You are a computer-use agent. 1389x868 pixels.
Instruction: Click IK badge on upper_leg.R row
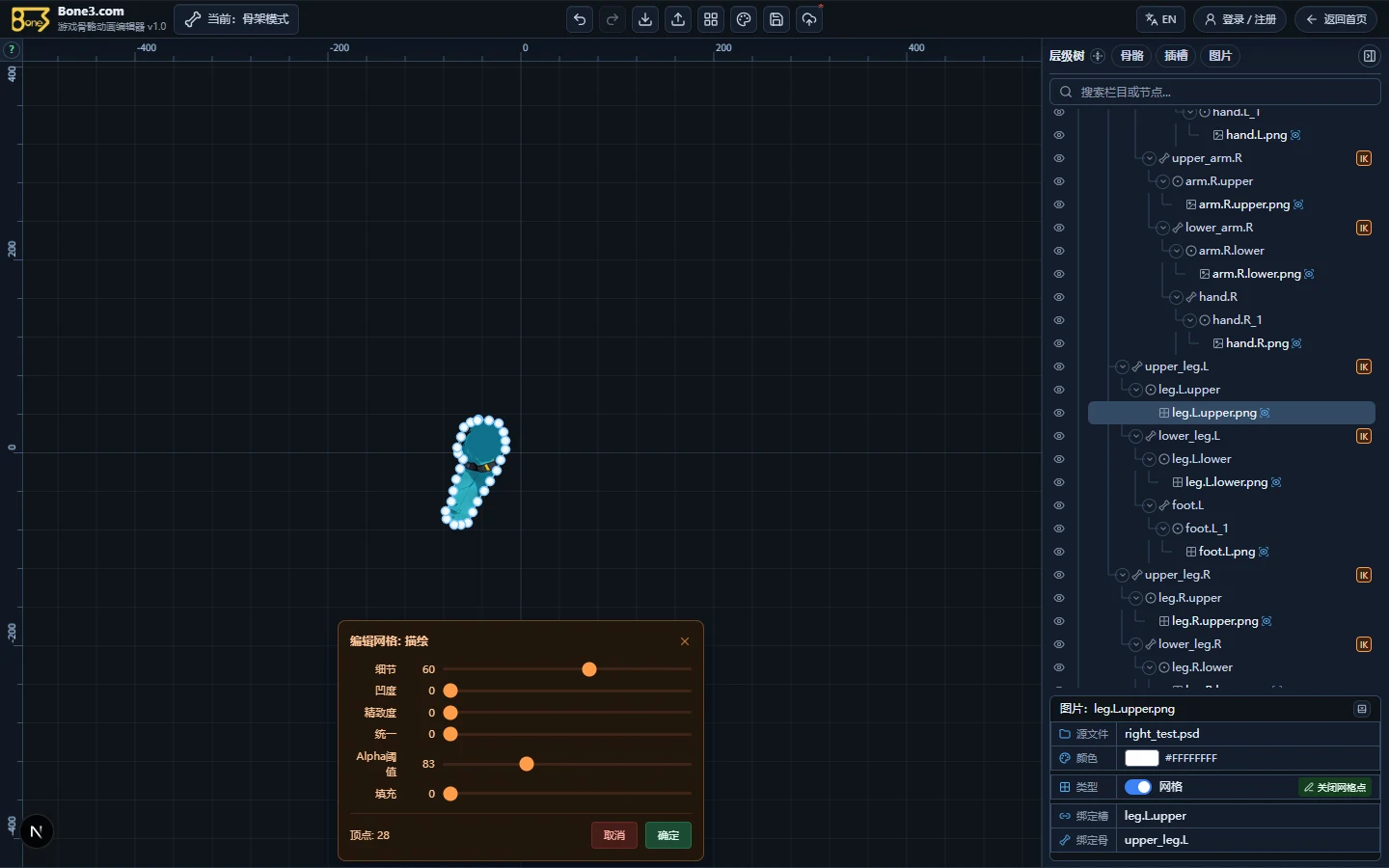coord(1364,575)
